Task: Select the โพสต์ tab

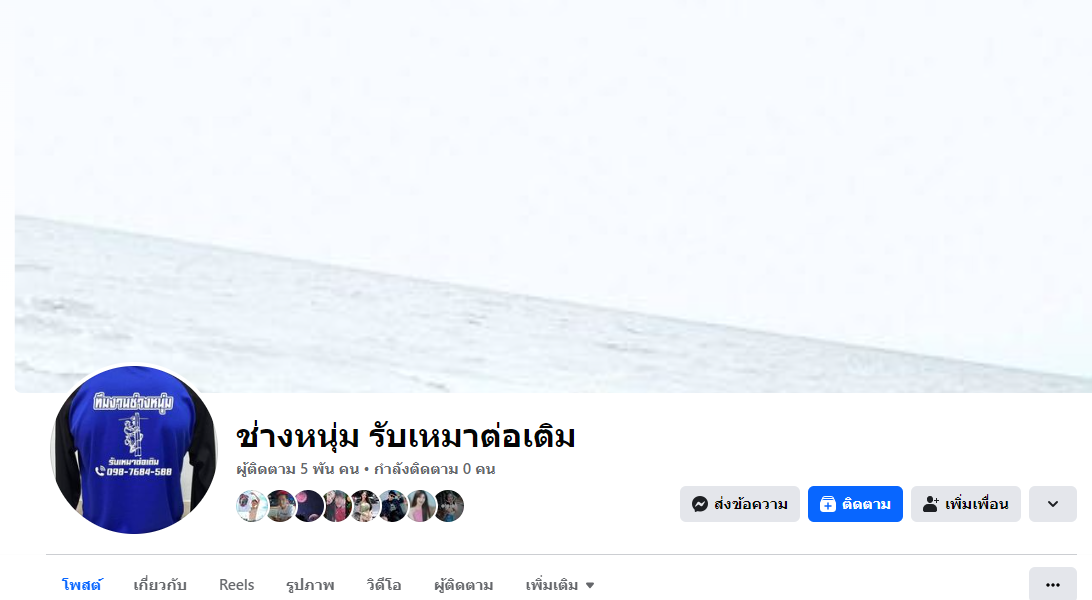Action: point(81,585)
